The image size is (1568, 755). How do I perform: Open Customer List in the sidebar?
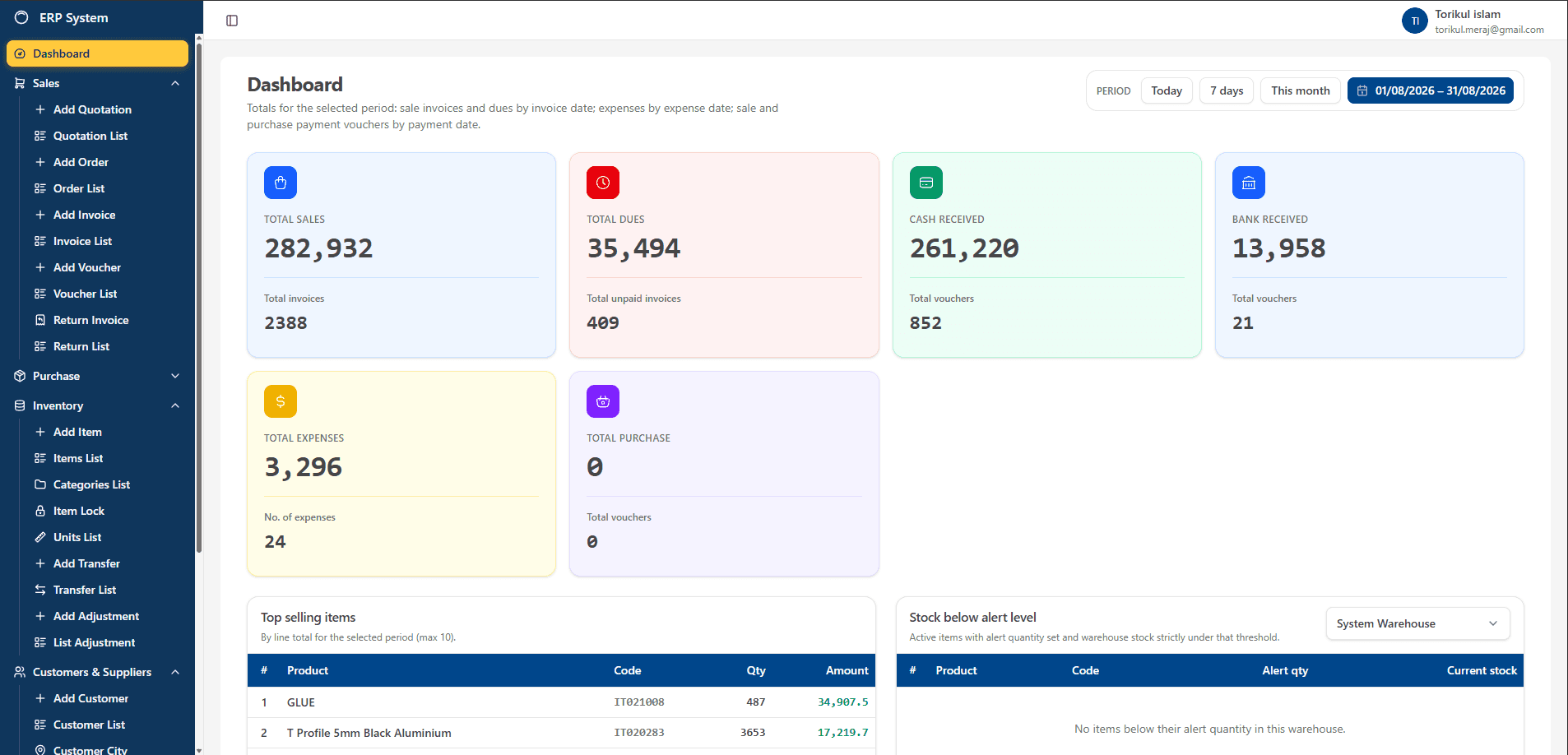click(89, 725)
